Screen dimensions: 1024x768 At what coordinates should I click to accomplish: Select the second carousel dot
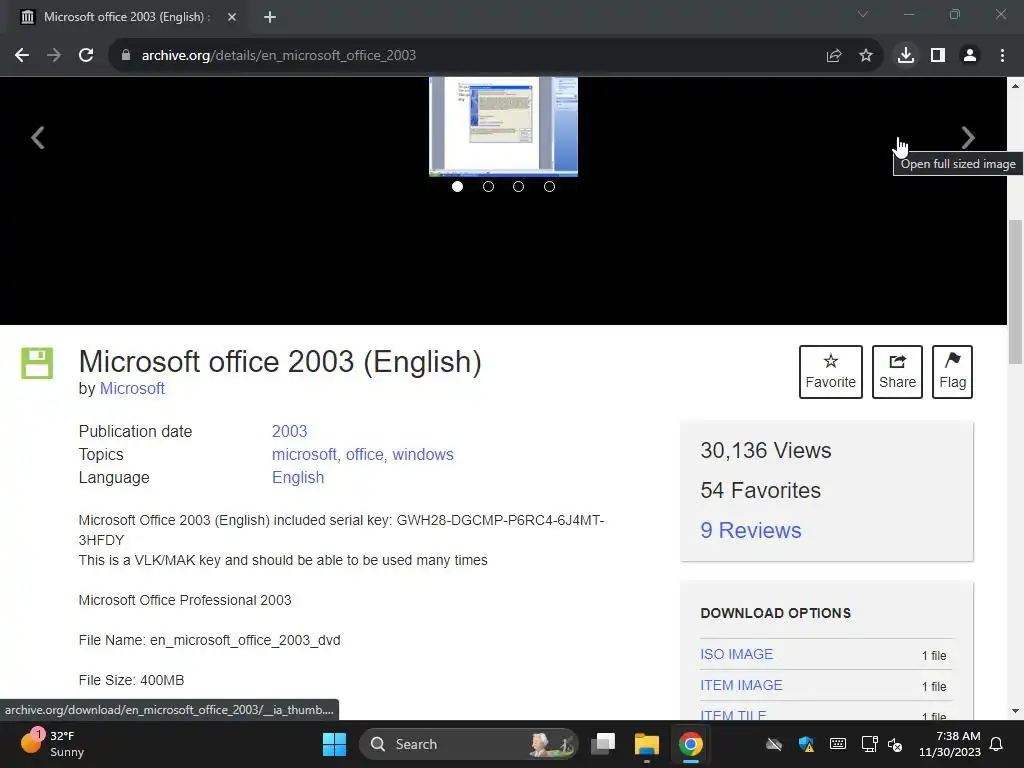[488, 187]
